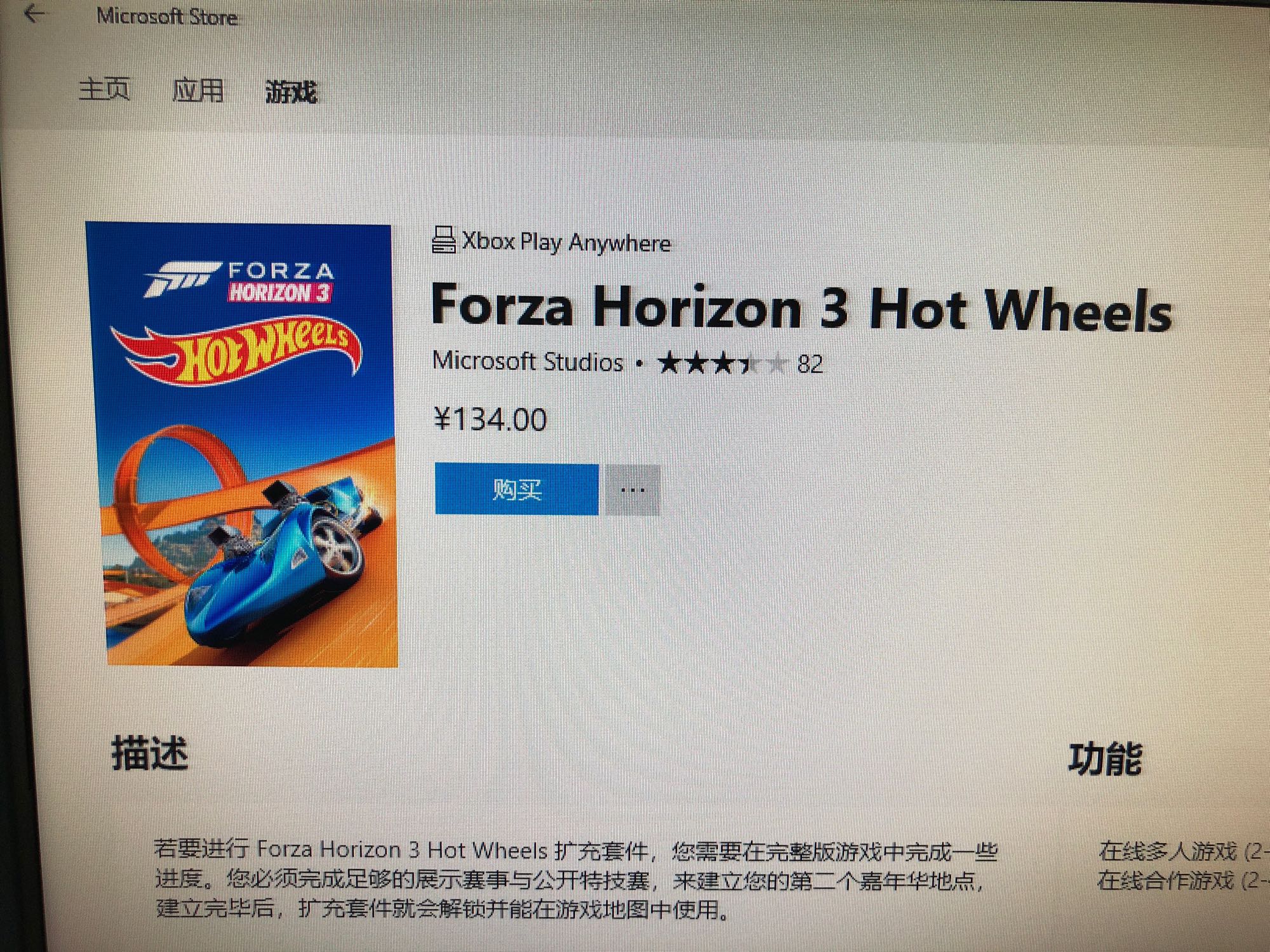Viewport: 1270px width, 952px height.
Task: Go back with the arrow icon
Action: [x=33, y=14]
